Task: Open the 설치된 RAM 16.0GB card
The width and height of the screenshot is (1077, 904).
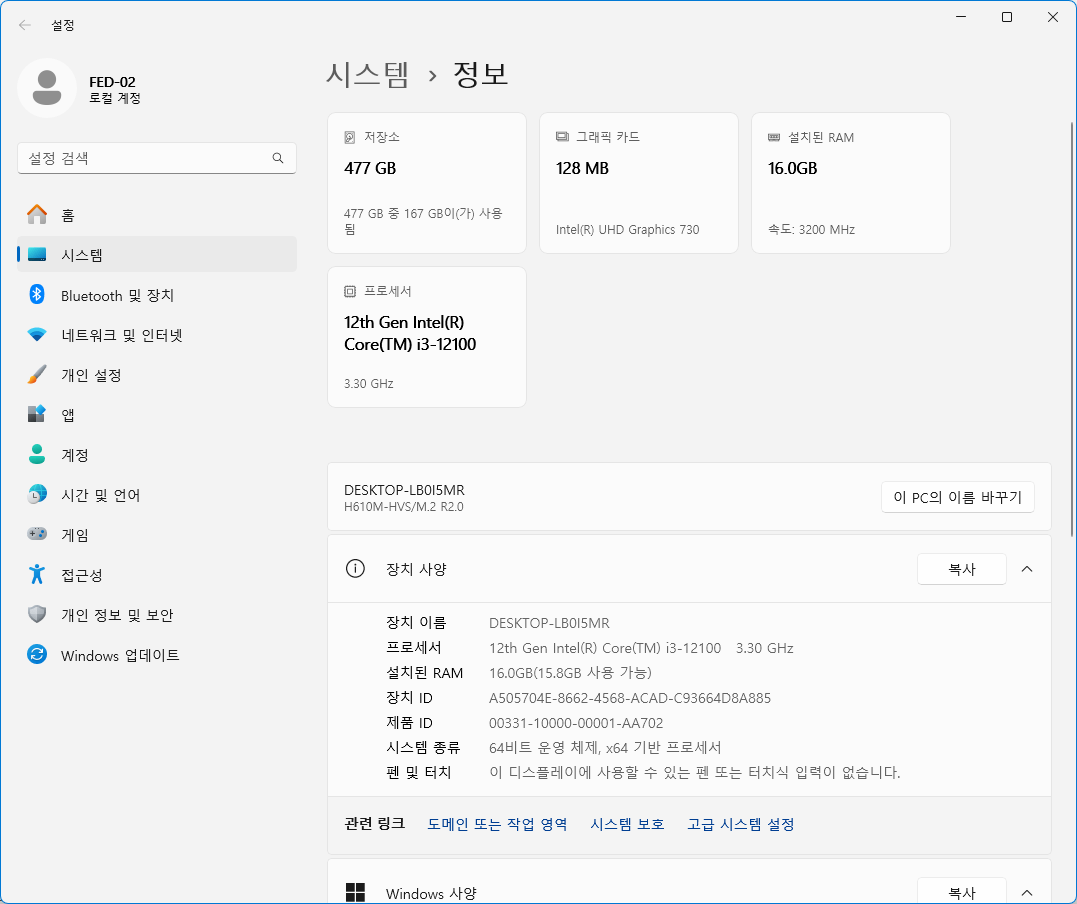Action: click(850, 183)
